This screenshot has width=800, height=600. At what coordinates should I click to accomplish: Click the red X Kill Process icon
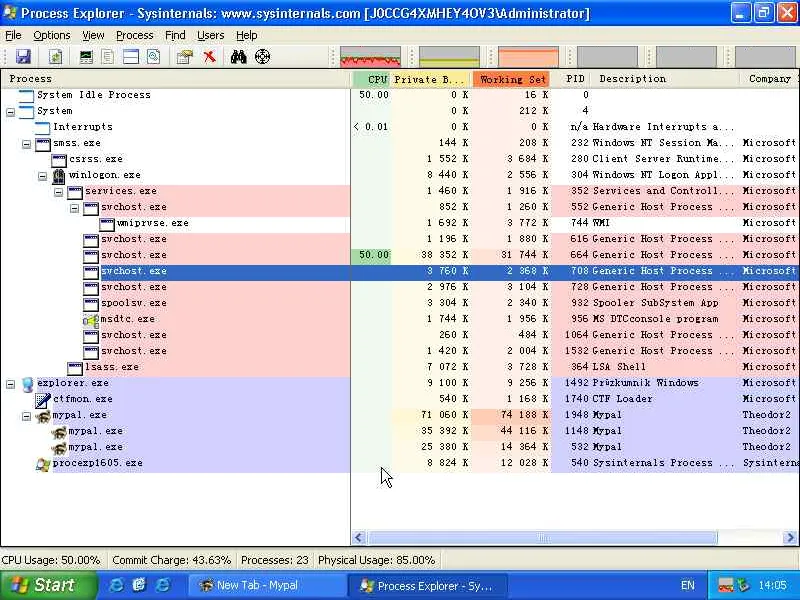pyautogui.click(x=209, y=57)
